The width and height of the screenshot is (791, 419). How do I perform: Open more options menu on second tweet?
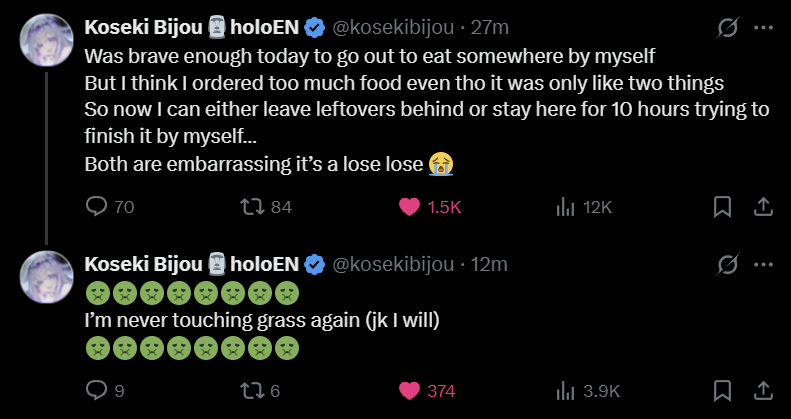pyautogui.click(x=763, y=264)
